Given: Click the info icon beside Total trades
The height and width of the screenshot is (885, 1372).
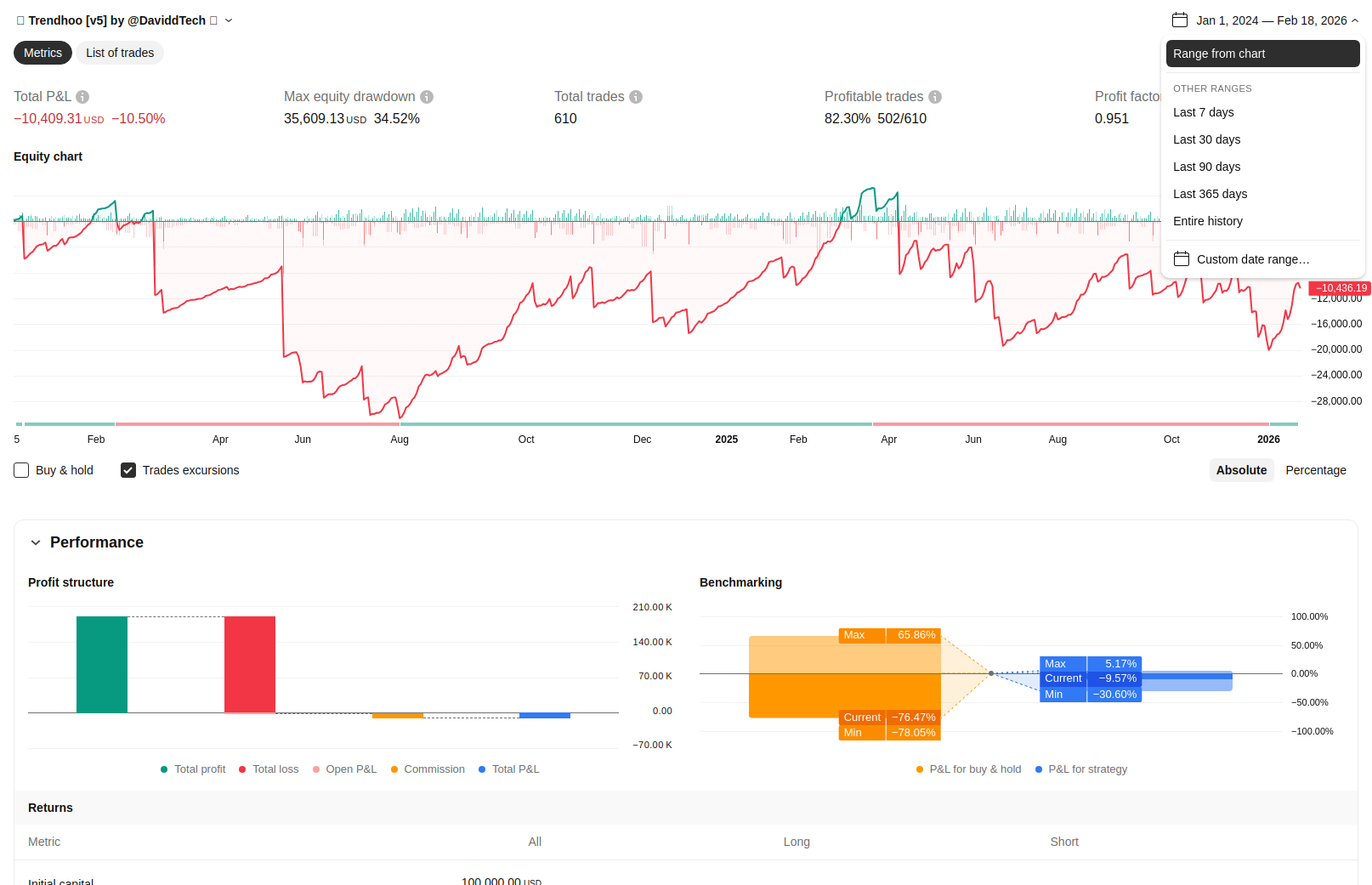Looking at the screenshot, I should (x=636, y=97).
